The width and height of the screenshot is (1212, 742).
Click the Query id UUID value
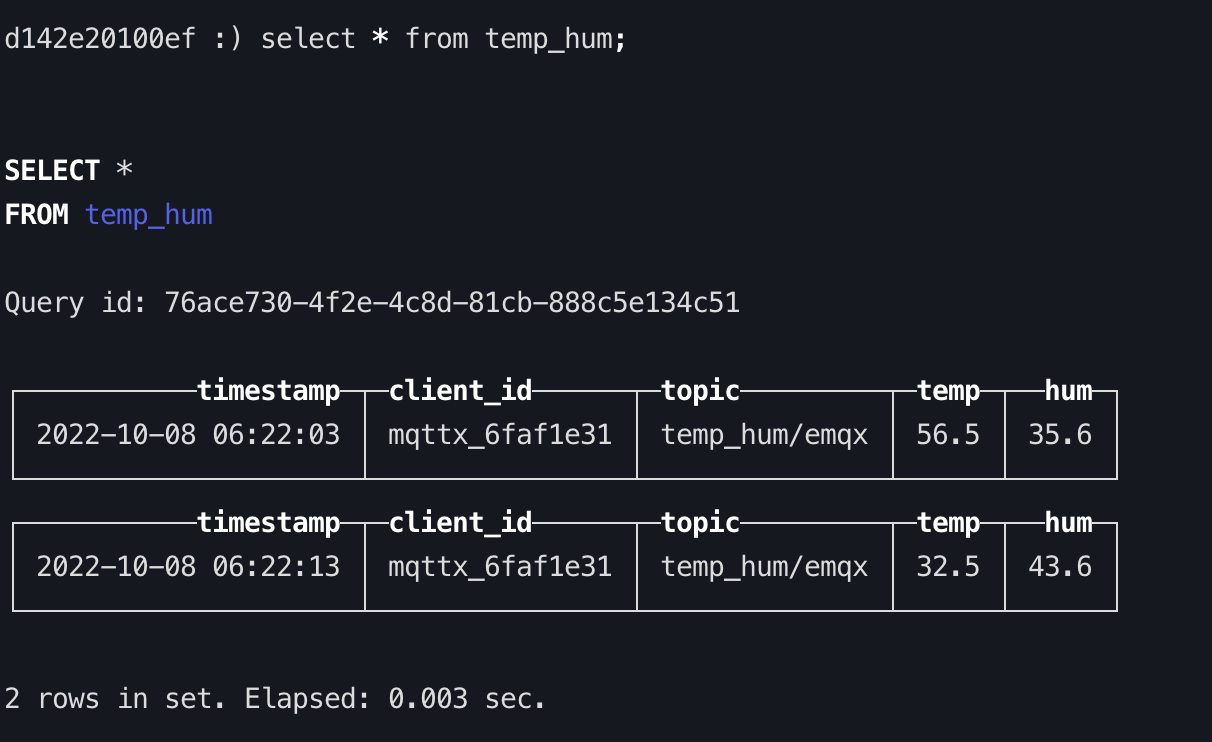coord(452,303)
